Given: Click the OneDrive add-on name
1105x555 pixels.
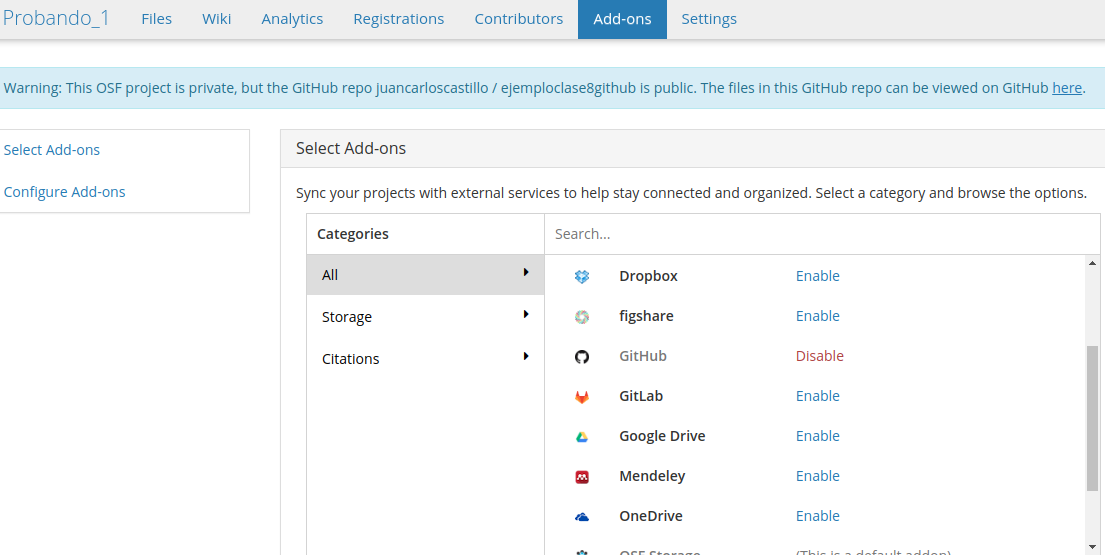Looking at the screenshot, I should (650, 516).
